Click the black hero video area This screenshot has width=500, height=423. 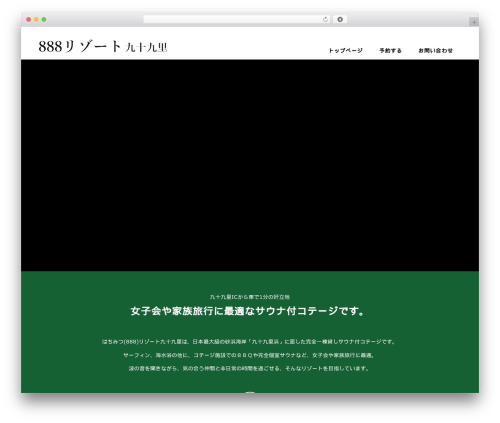pyautogui.click(x=250, y=165)
